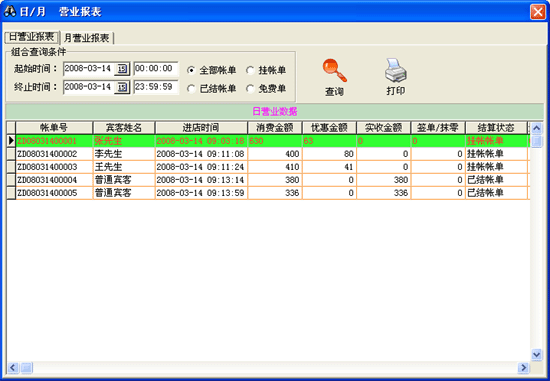This screenshot has width=550, height=381.
Task: Click consumption amount 410 cell
Action: pos(275,167)
